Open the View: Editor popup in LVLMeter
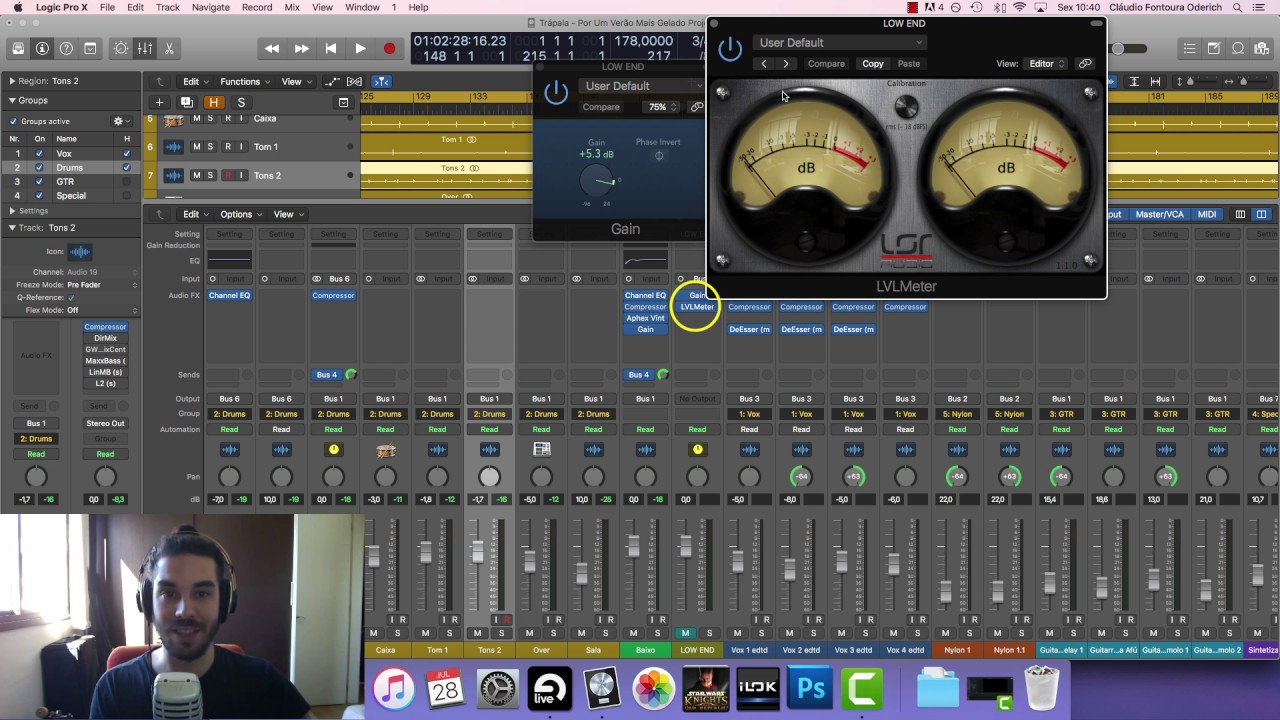This screenshot has width=1280, height=720. (1046, 63)
